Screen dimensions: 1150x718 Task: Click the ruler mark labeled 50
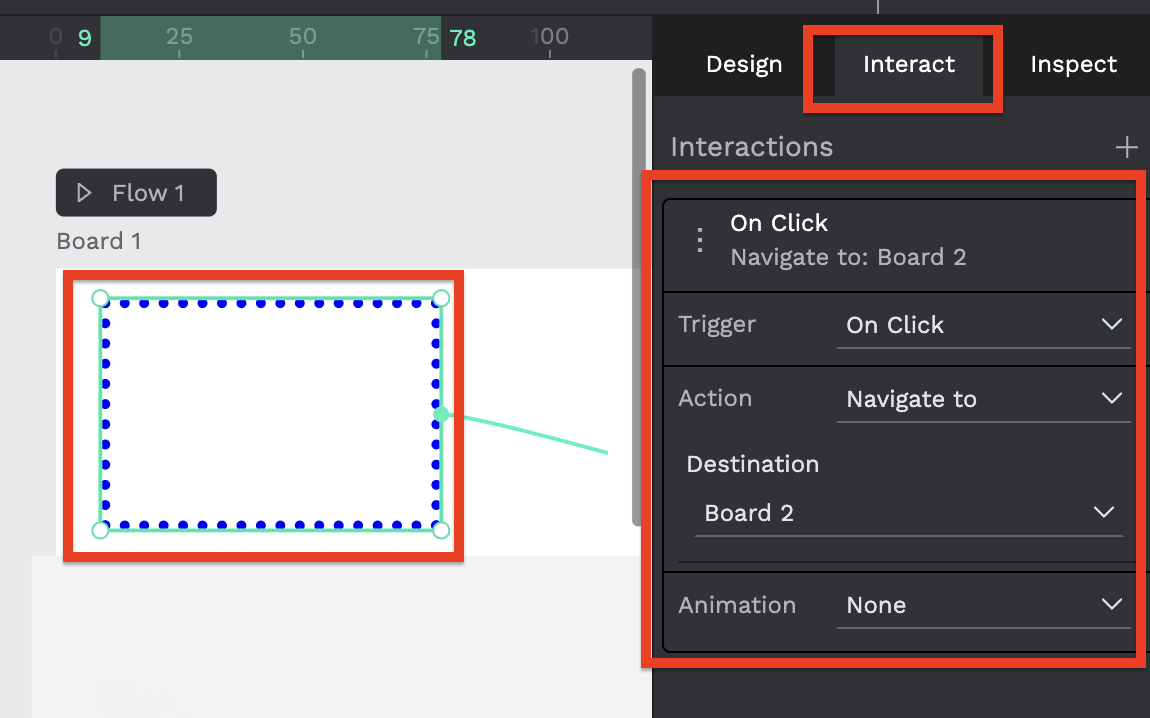tap(302, 37)
